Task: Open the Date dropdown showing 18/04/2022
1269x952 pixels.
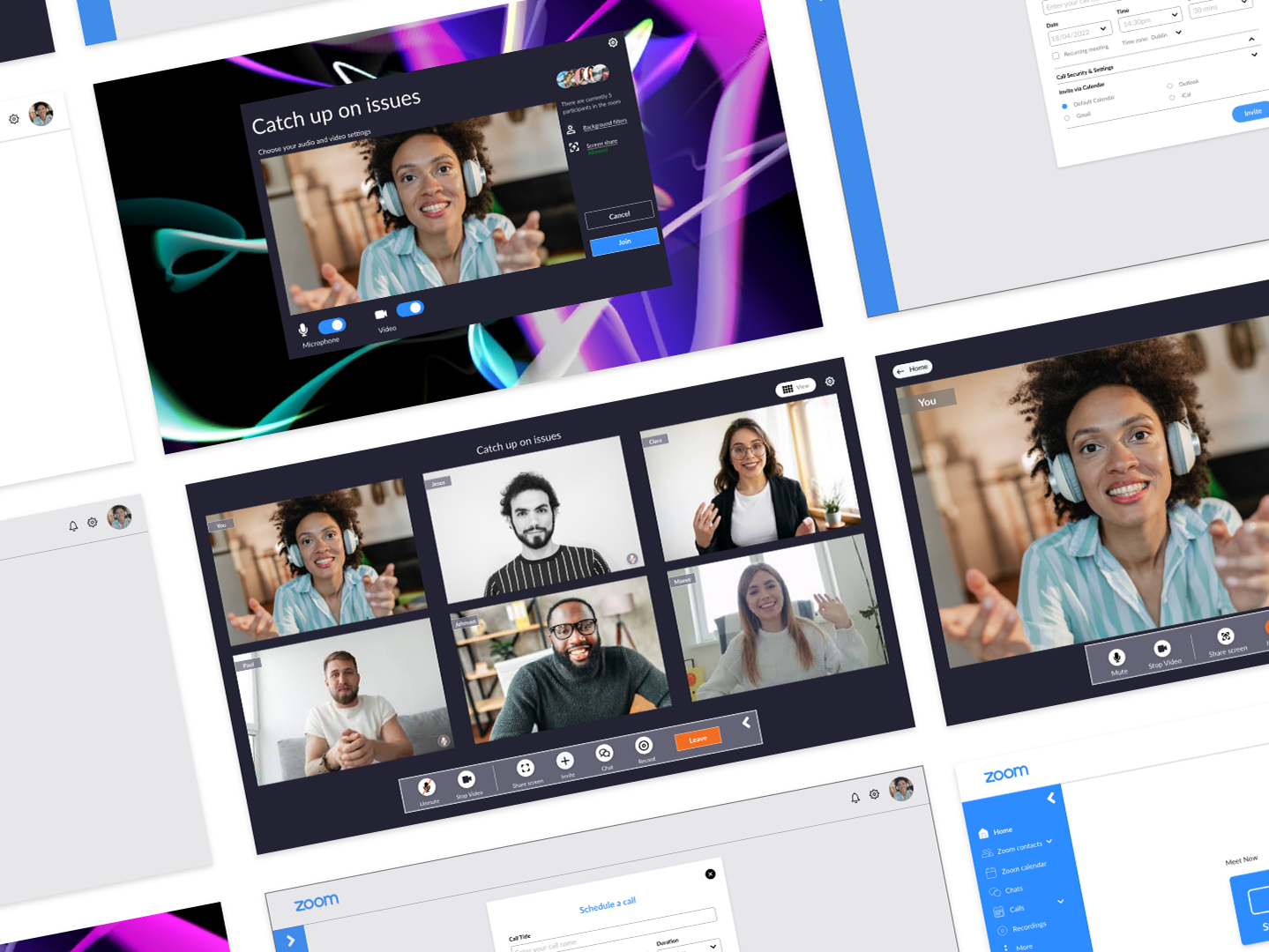Action: tap(1079, 33)
